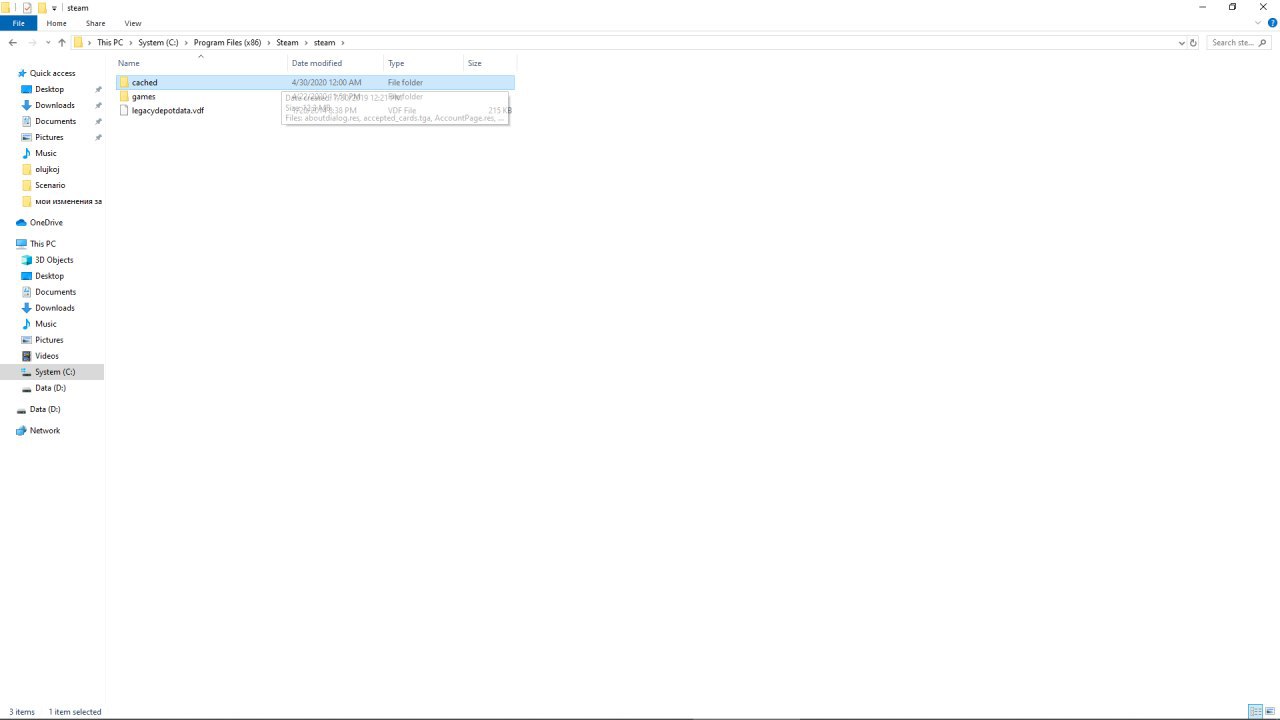The image size is (1280, 720).
Task: Open 3D Objects under This PC
Action: tap(54, 260)
